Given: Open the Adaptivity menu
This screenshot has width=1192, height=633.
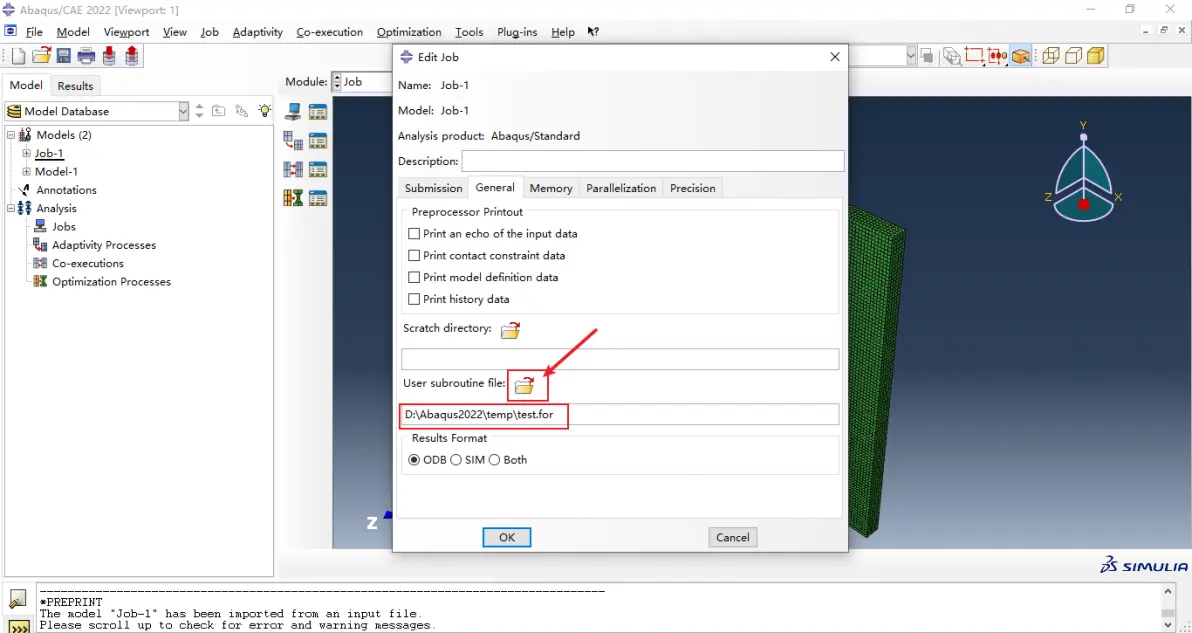Looking at the screenshot, I should pos(258,32).
